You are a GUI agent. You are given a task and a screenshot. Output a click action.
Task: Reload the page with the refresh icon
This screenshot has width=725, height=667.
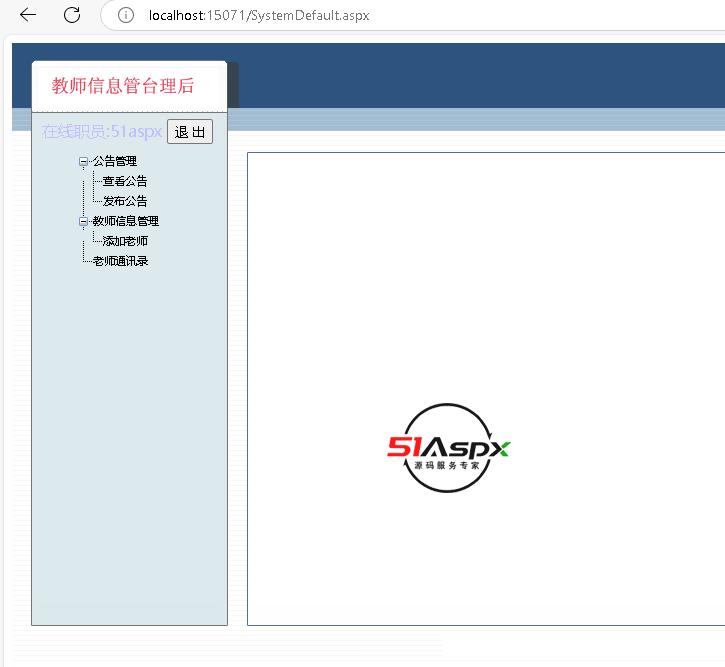[x=72, y=15]
